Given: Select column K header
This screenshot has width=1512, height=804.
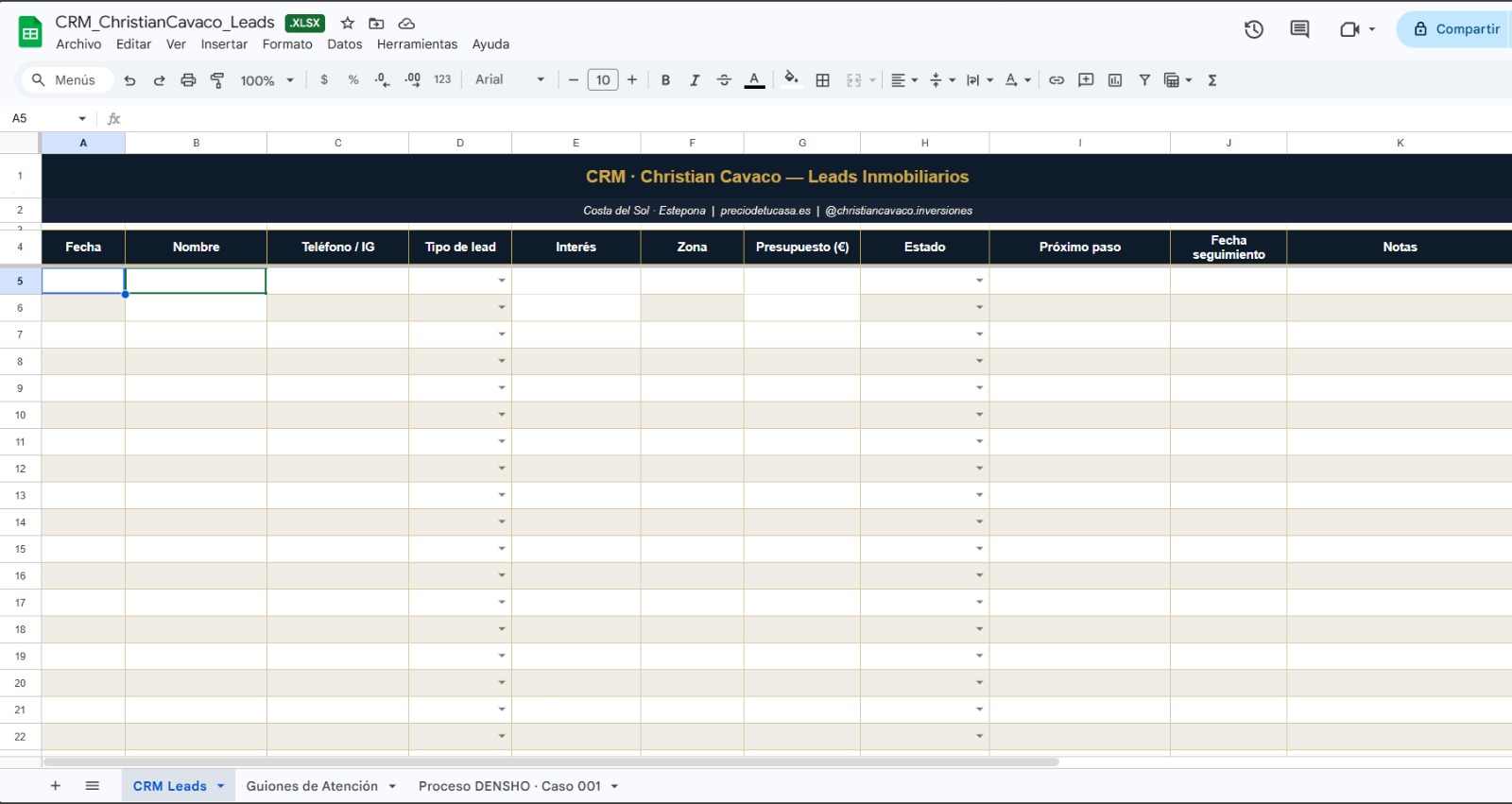Looking at the screenshot, I should (x=1400, y=143).
